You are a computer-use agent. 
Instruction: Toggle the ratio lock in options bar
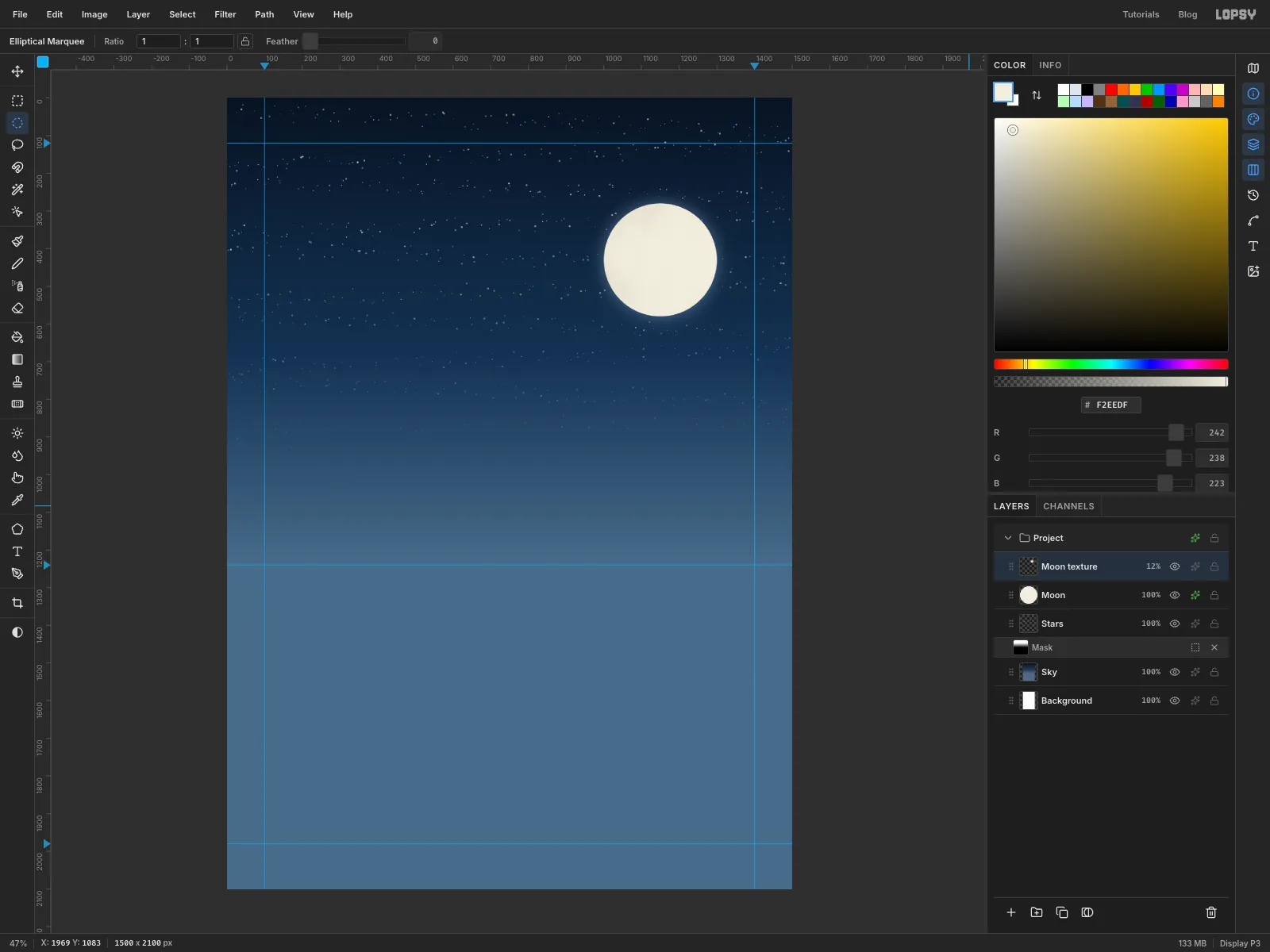(x=245, y=41)
